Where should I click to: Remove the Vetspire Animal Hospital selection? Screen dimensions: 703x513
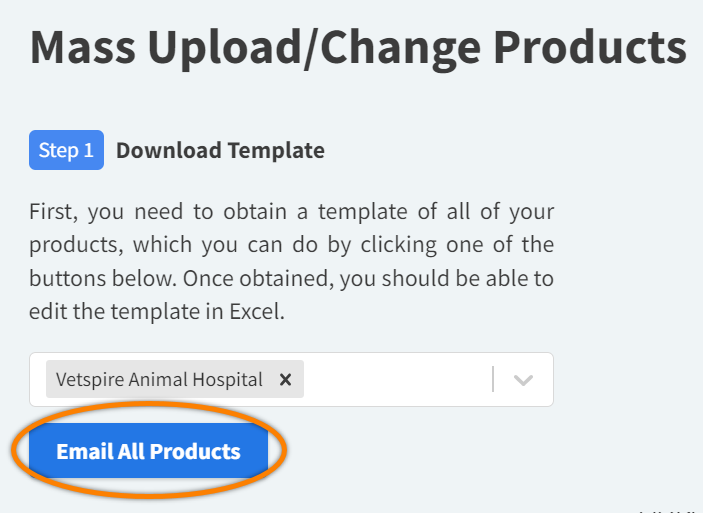click(x=285, y=380)
